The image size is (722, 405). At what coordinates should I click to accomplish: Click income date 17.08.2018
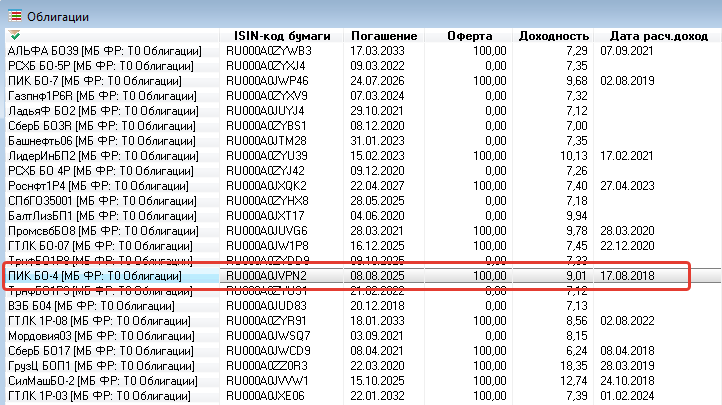[627, 276]
